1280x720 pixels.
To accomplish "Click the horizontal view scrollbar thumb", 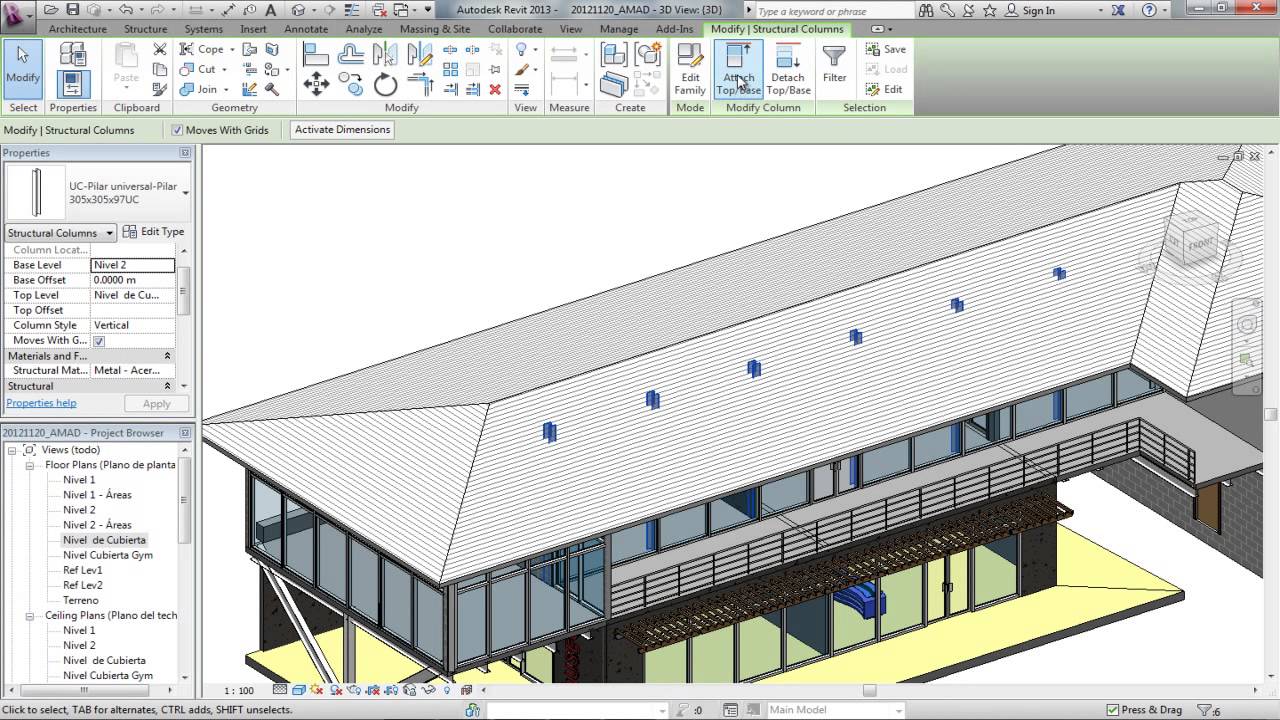I will coord(869,690).
